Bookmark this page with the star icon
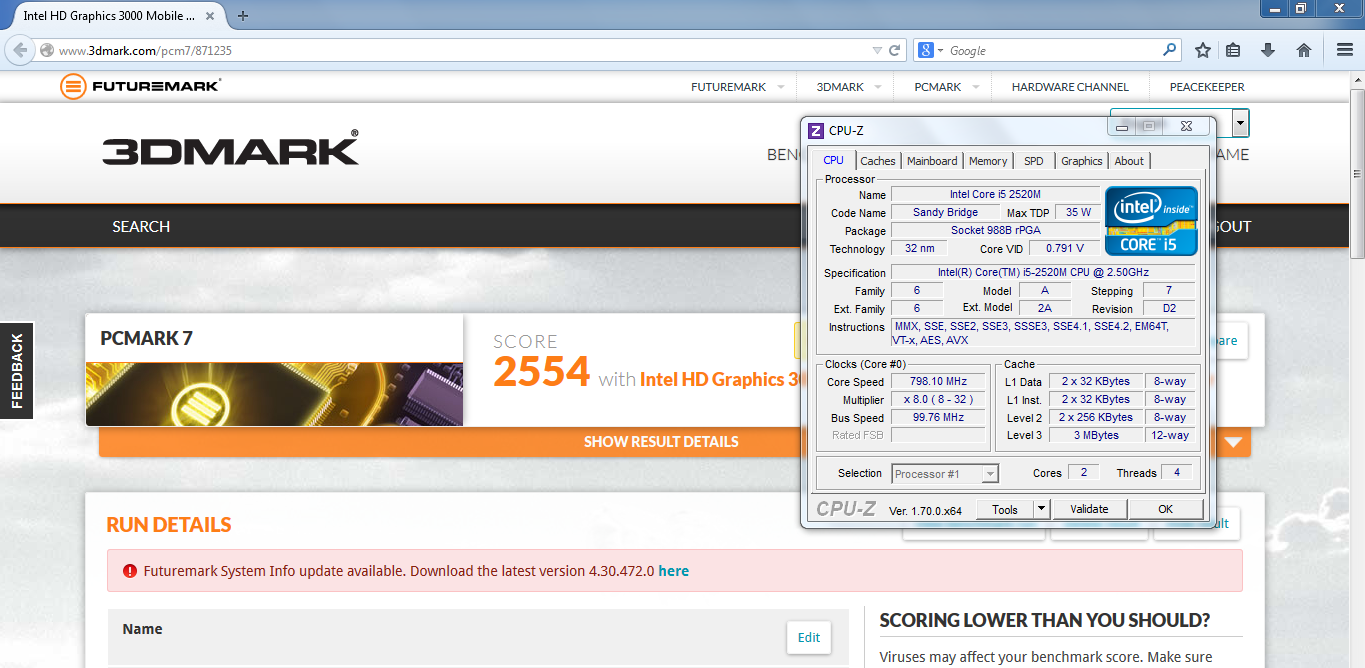 click(x=1203, y=50)
